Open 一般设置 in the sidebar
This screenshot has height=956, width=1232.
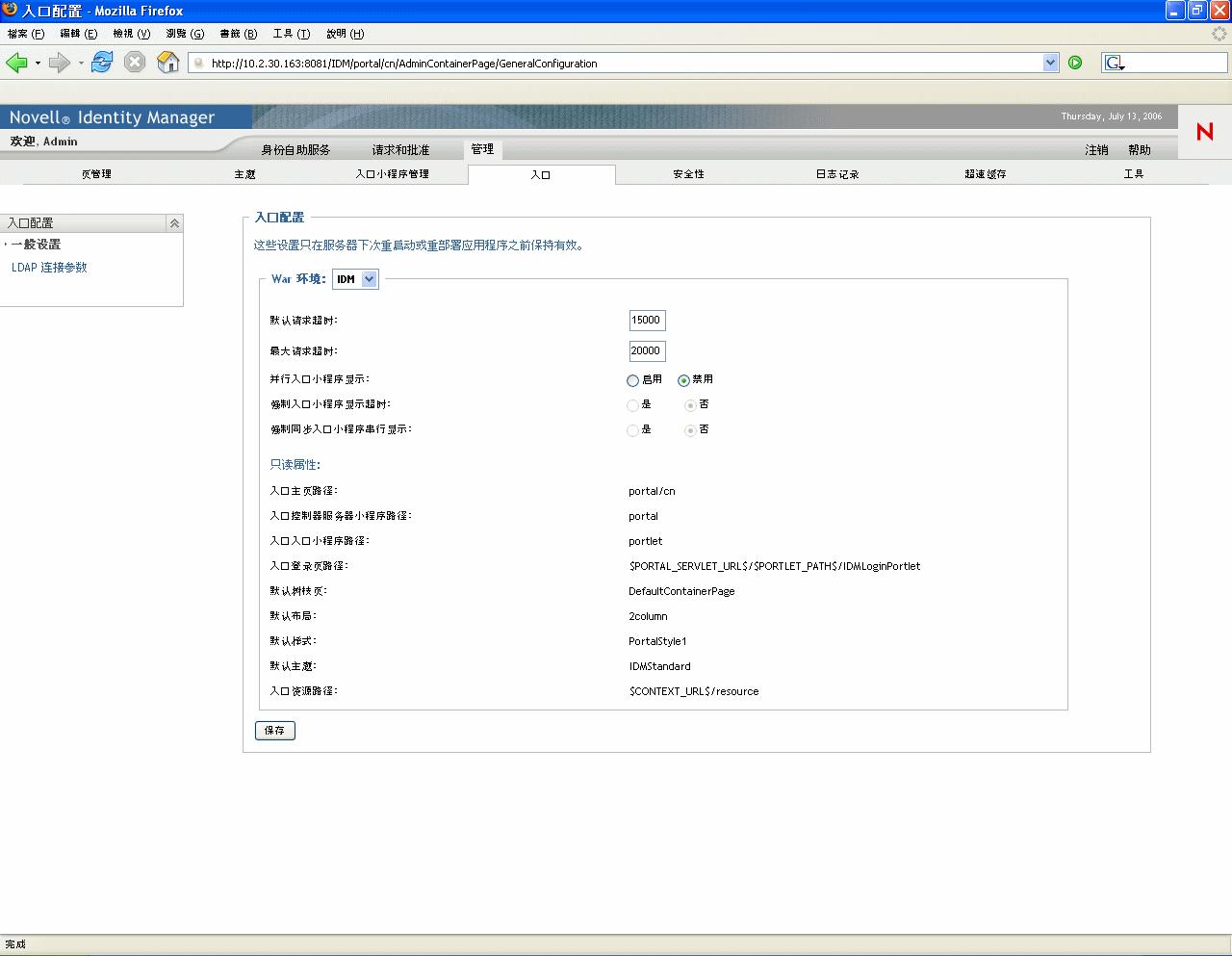click(x=36, y=245)
